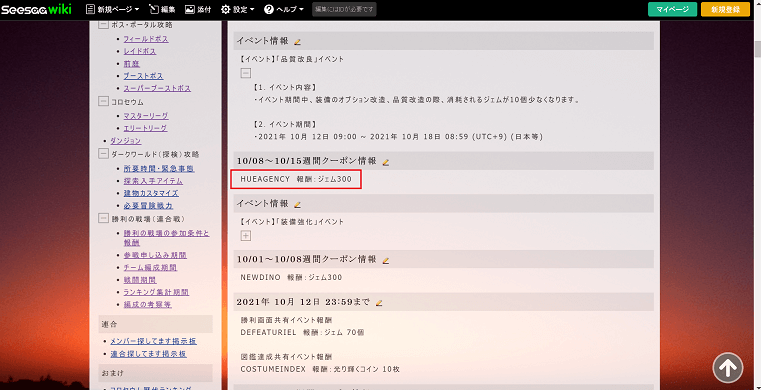Click the page vertical scrollbar thumb
This screenshot has width=761, height=390.
757,49
